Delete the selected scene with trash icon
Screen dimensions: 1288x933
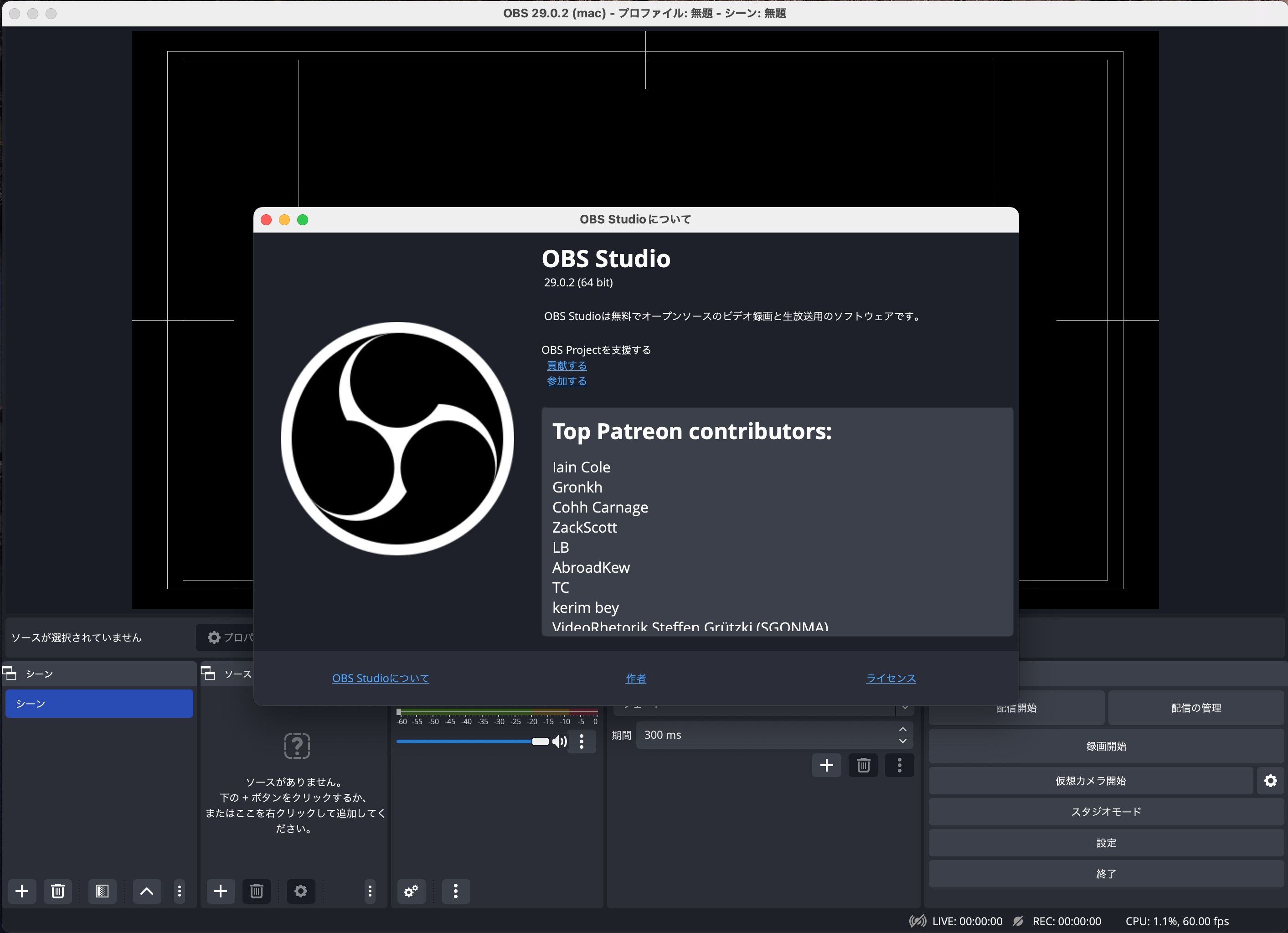pos(57,891)
